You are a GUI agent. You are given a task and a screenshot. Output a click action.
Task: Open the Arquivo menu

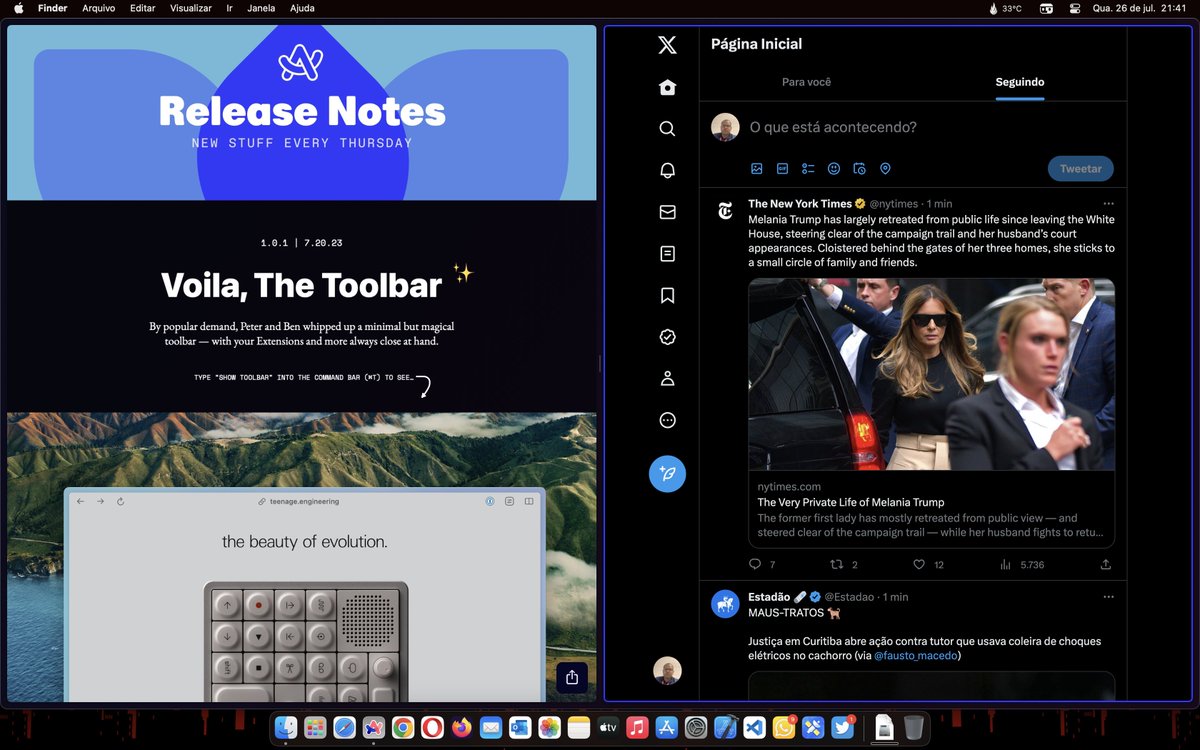pyautogui.click(x=98, y=8)
